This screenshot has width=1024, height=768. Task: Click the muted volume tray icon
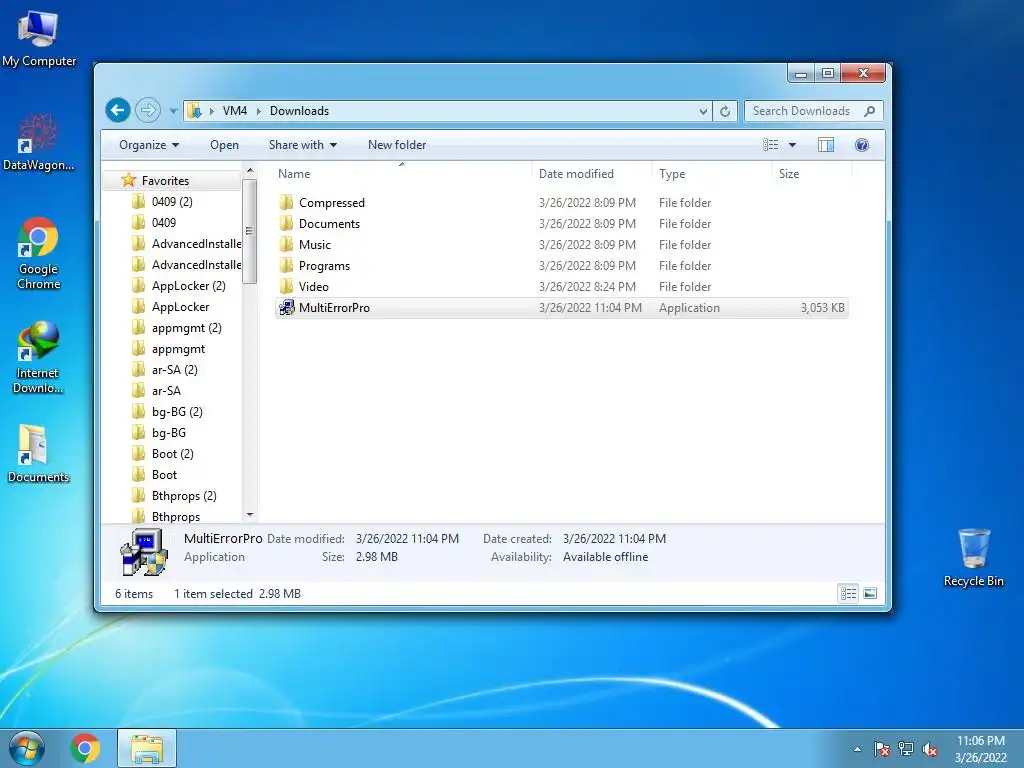point(930,749)
